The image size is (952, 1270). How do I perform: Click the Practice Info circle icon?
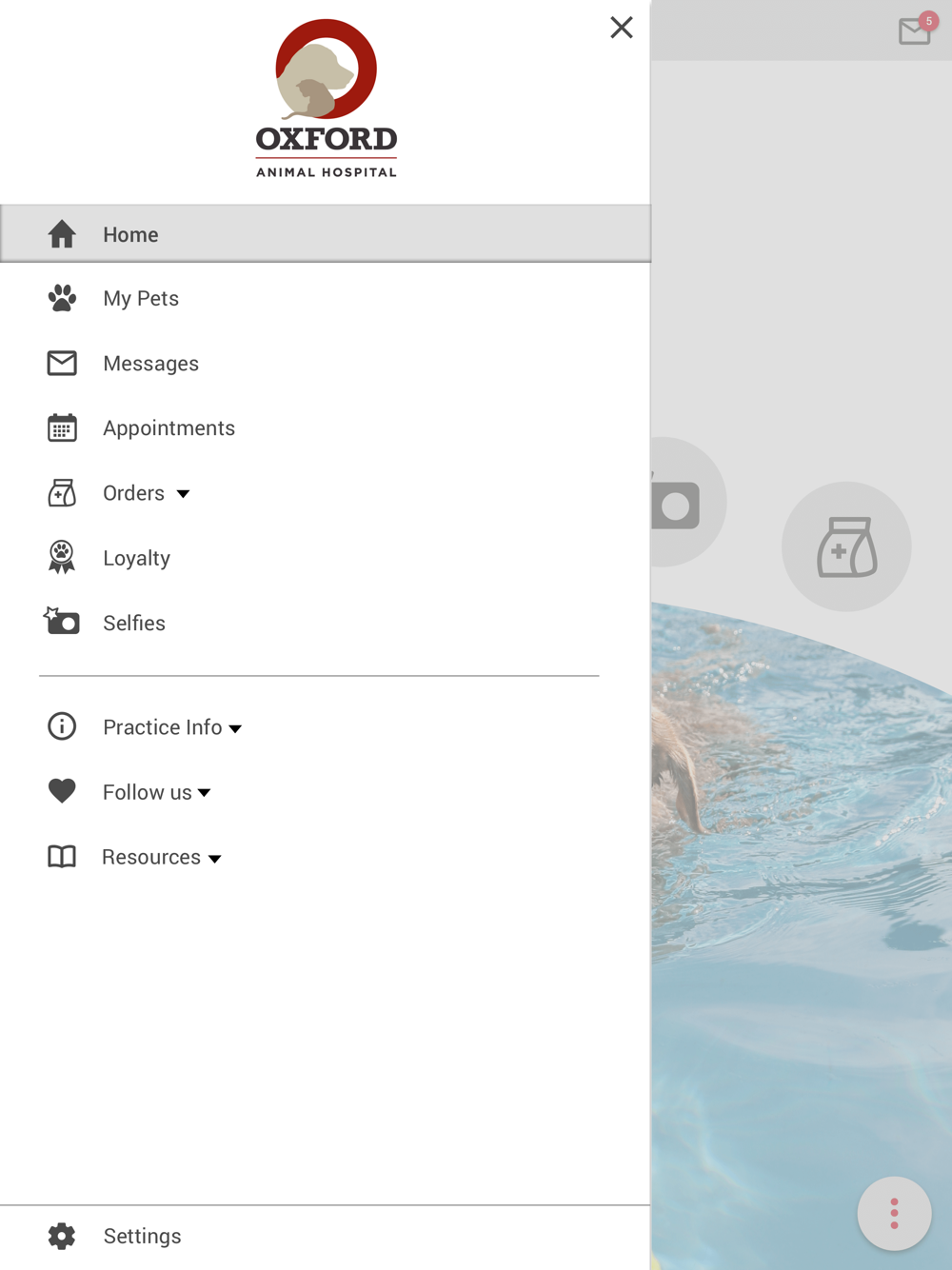point(62,726)
